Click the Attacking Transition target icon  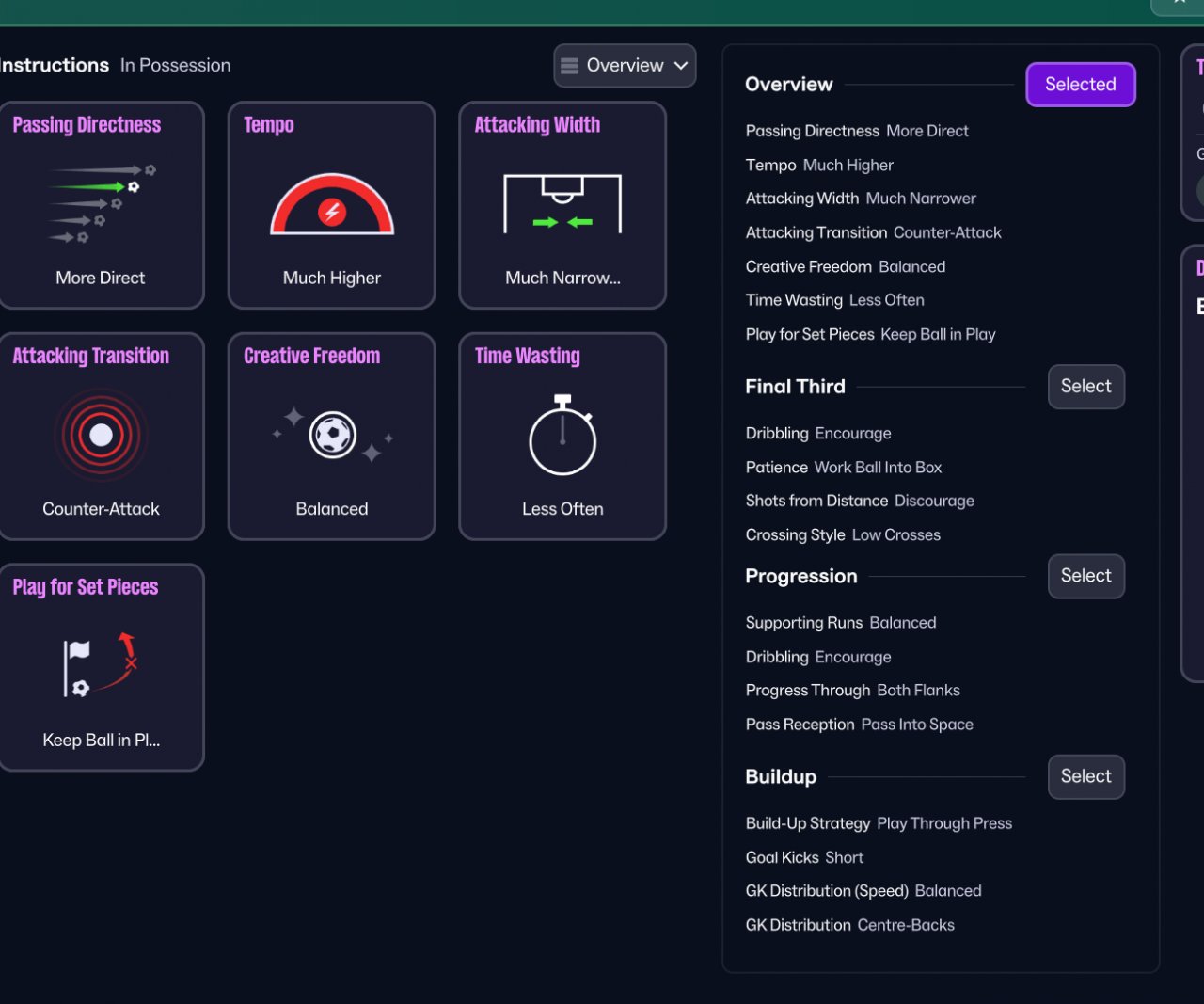coord(102,435)
